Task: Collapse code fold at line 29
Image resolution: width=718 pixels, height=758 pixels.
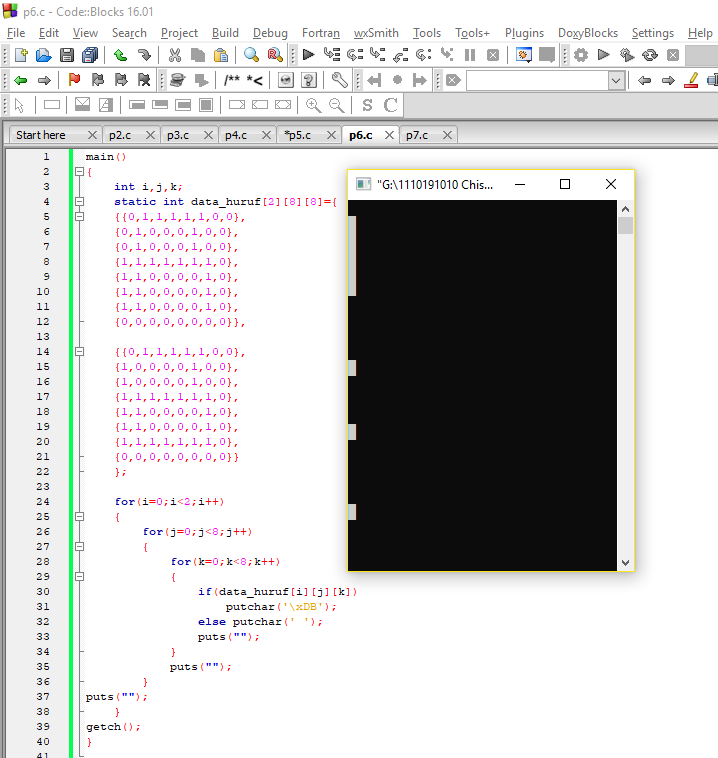Action: tap(79, 576)
